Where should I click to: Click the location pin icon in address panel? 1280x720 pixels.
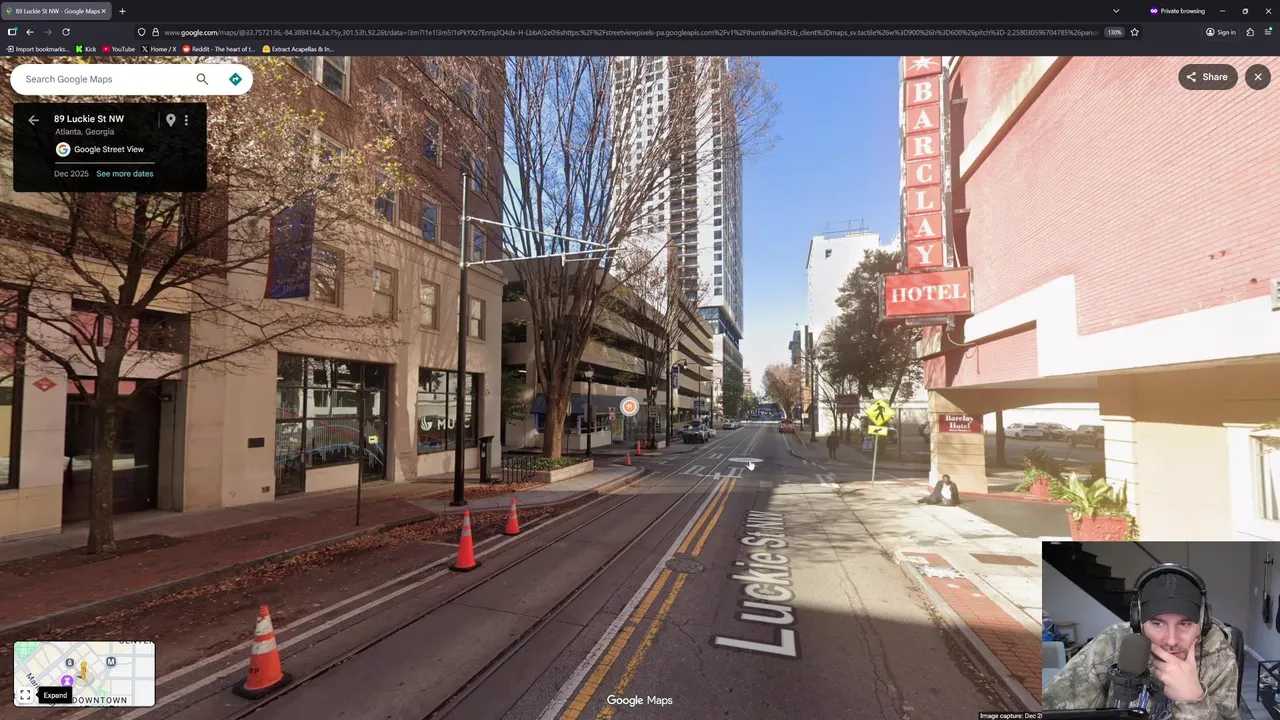(x=170, y=120)
